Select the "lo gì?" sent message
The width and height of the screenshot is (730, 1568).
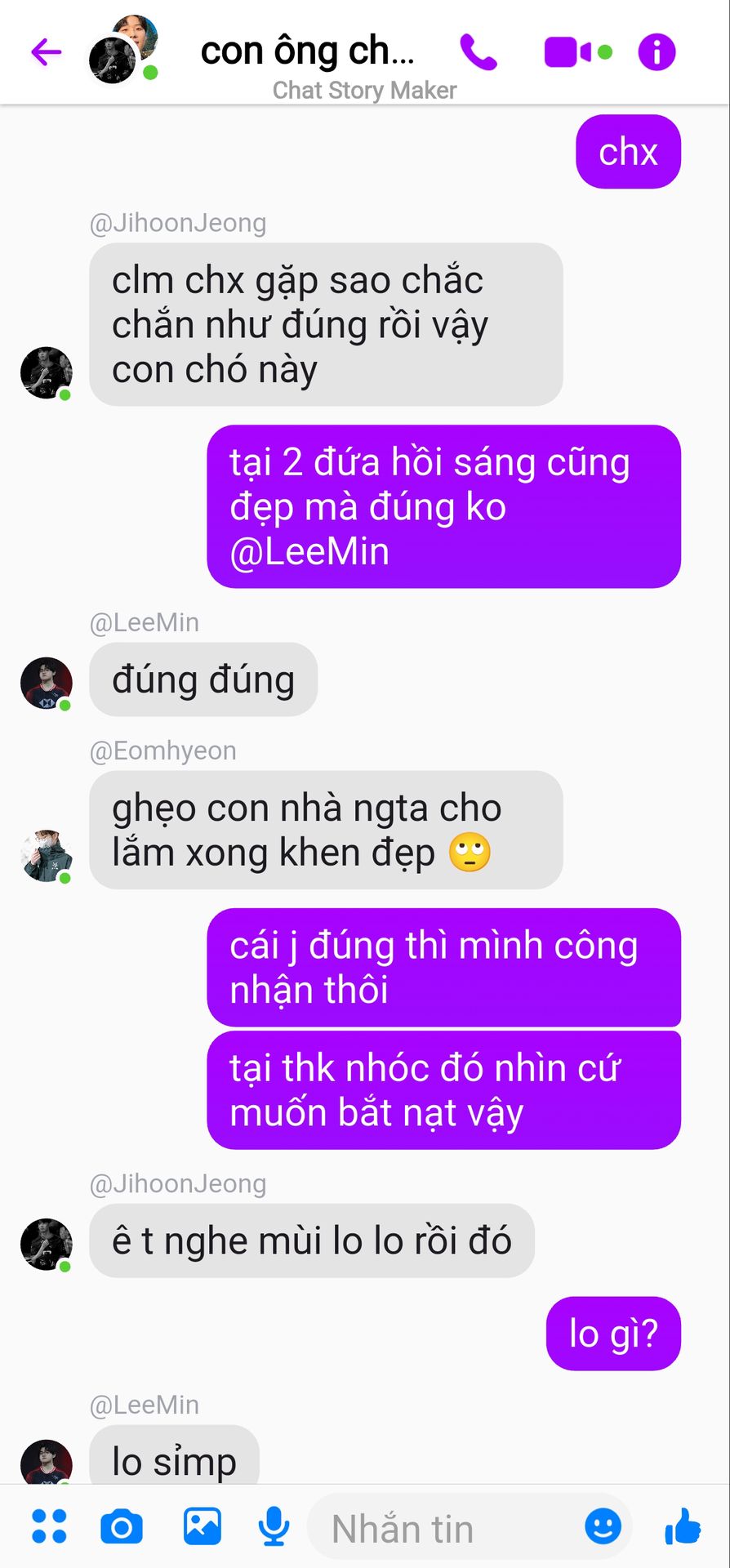(x=613, y=1334)
